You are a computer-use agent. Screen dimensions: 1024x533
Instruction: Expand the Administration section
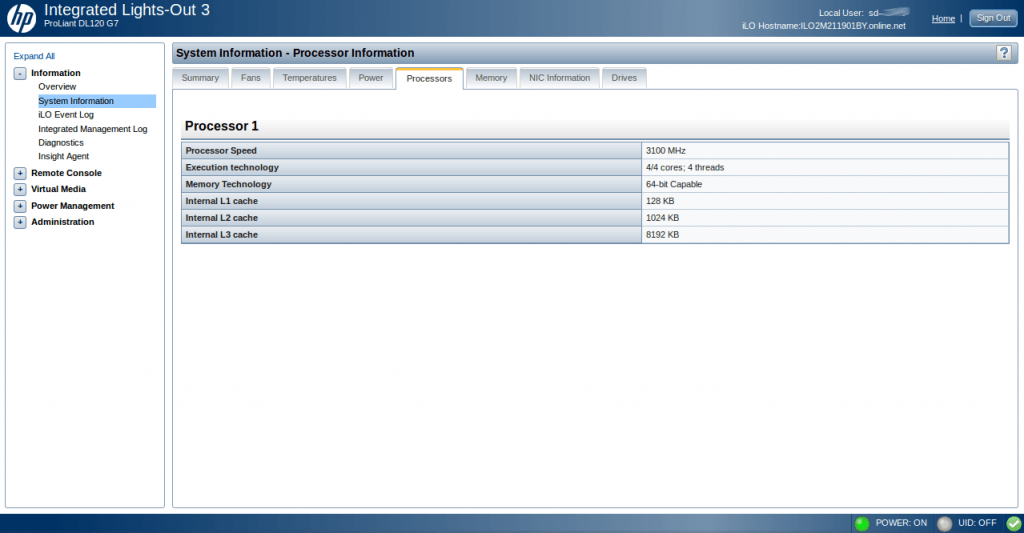point(20,222)
